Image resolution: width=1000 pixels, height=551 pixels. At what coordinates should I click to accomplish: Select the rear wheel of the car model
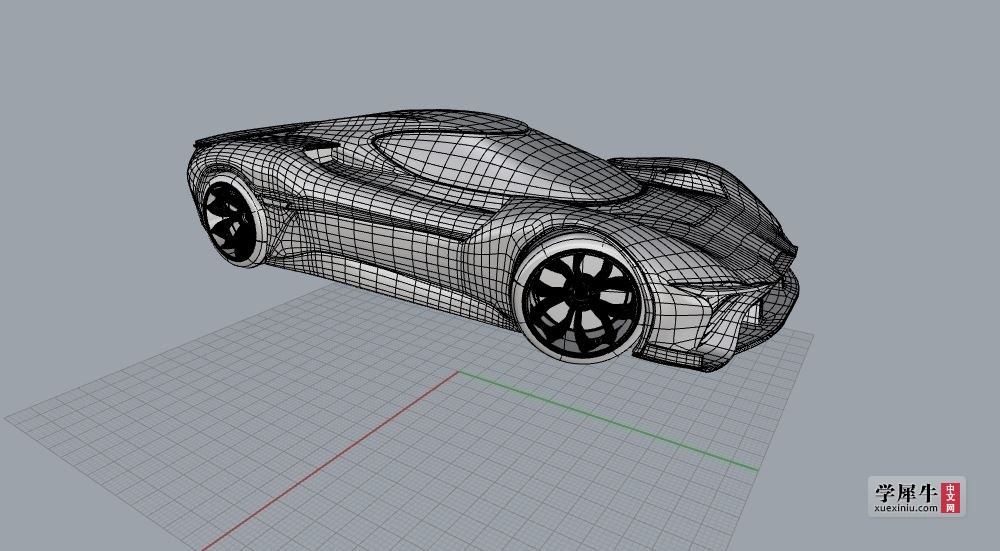232,221
